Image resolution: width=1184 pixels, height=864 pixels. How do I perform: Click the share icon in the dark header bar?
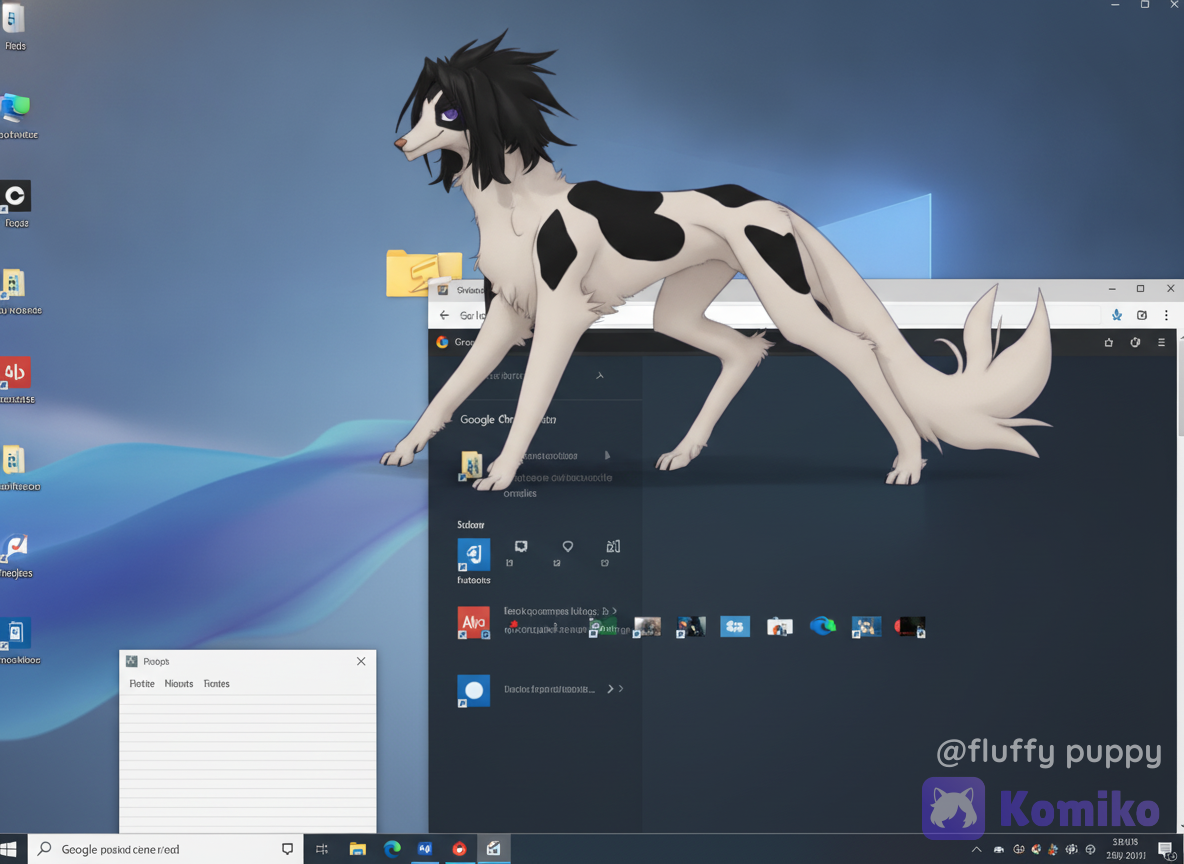point(1108,342)
